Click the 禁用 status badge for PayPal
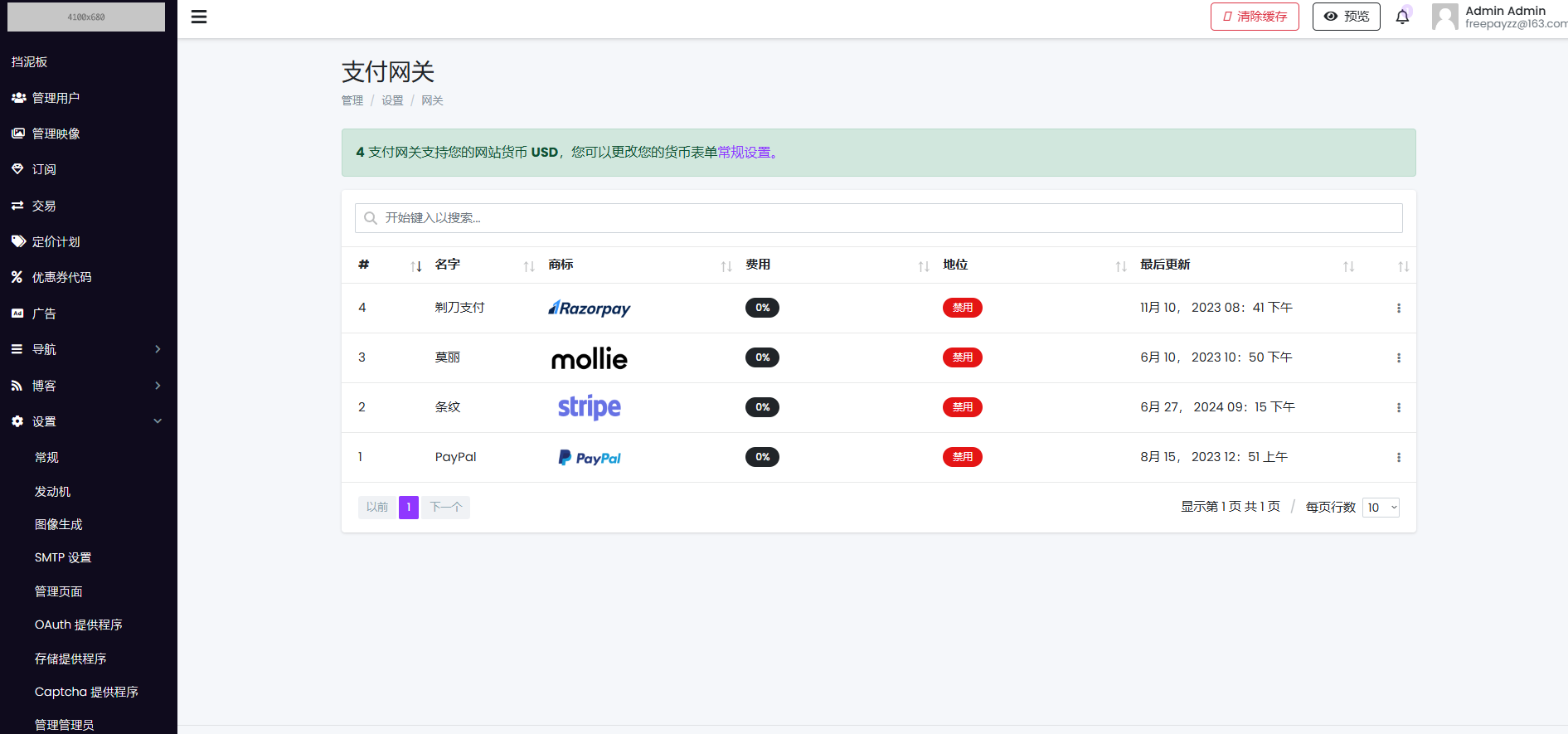The height and width of the screenshot is (734, 1568). pos(963,457)
